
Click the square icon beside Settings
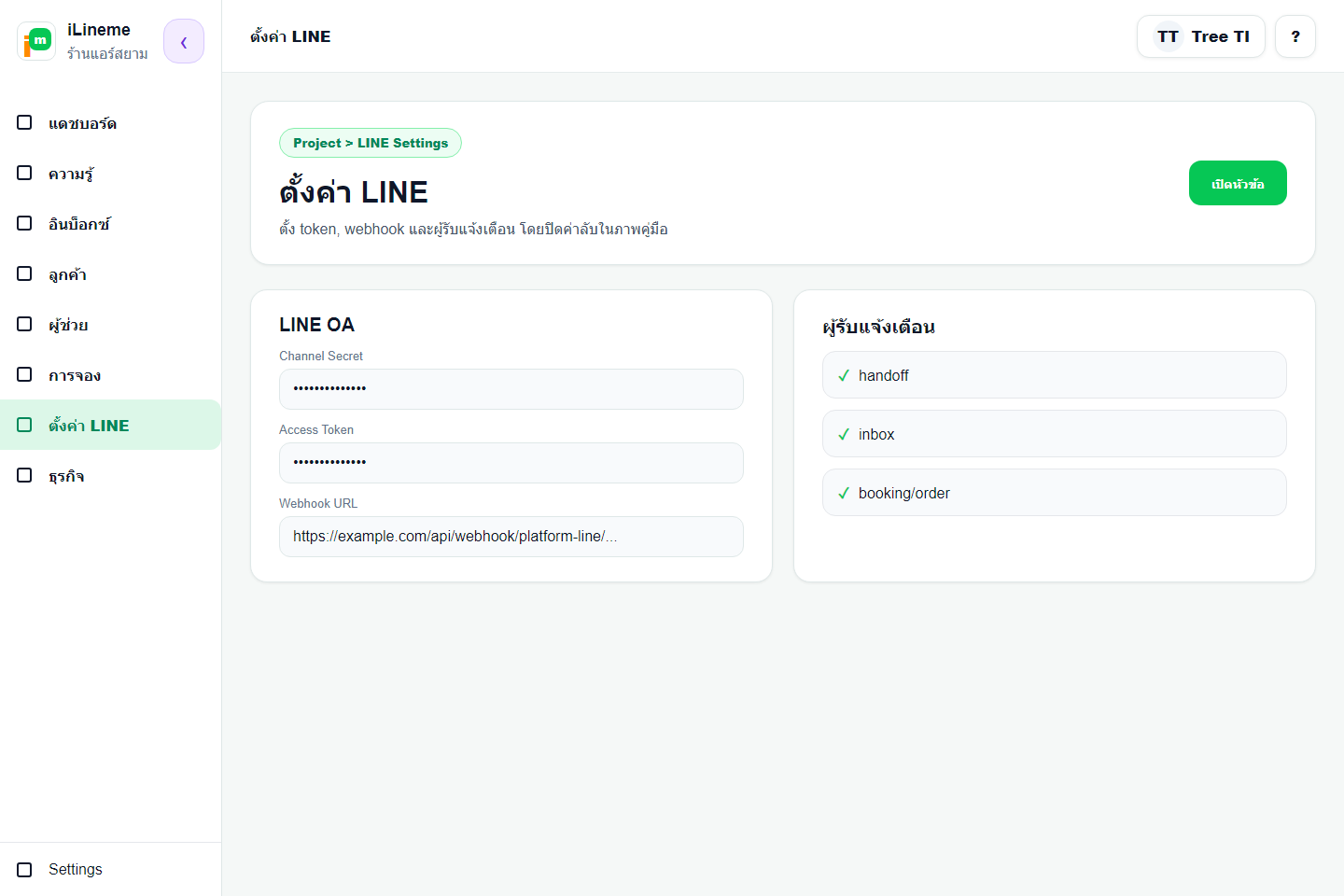[x=24, y=869]
